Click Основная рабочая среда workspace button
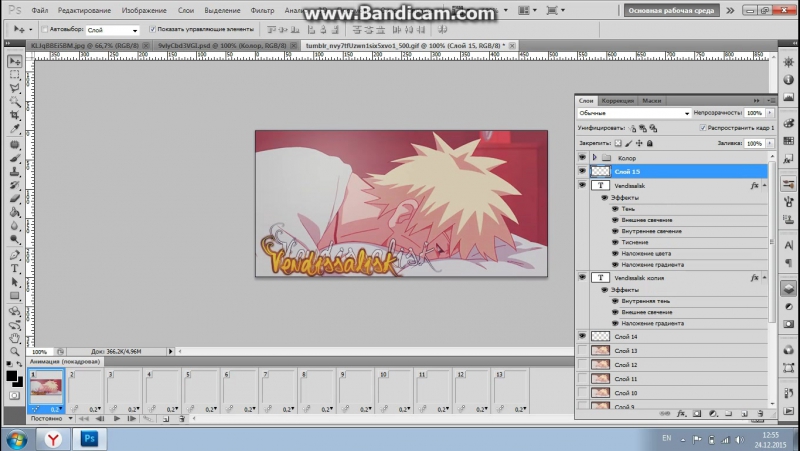 [x=671, y=10]
